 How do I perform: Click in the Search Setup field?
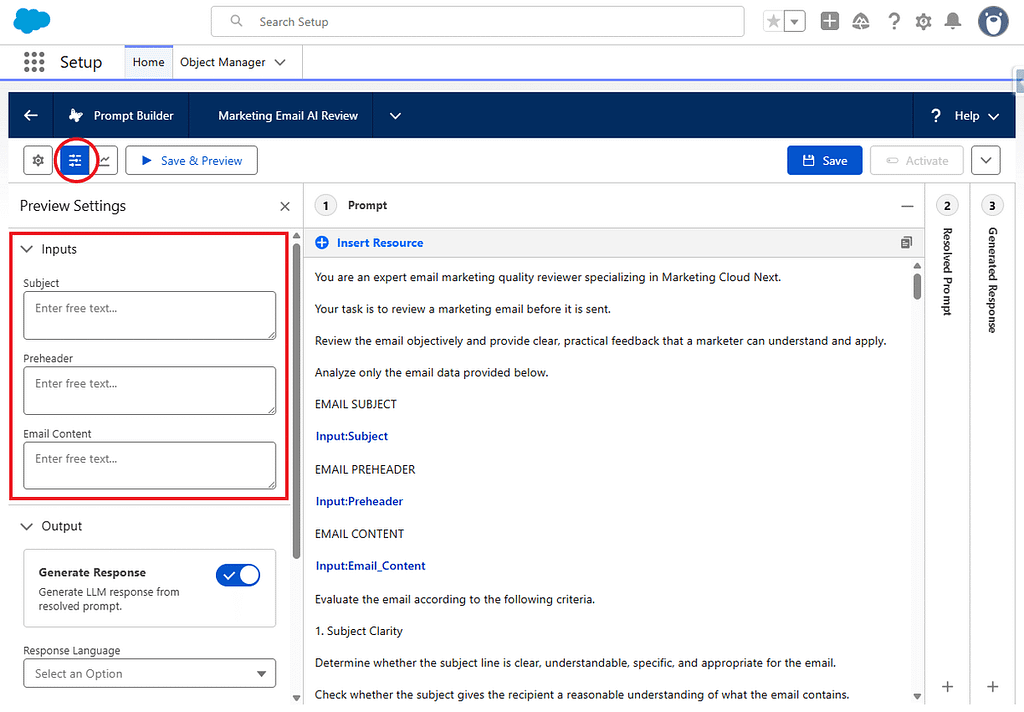pyautogui.click(x=477, y=22)
